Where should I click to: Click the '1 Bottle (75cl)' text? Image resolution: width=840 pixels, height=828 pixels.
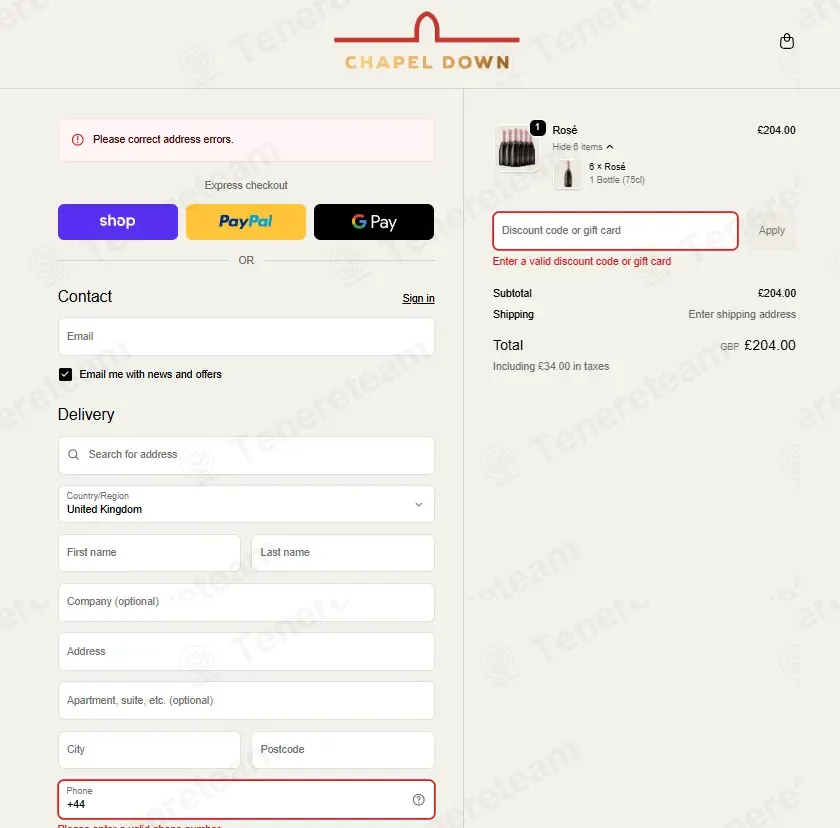click(x=617, y=180)
